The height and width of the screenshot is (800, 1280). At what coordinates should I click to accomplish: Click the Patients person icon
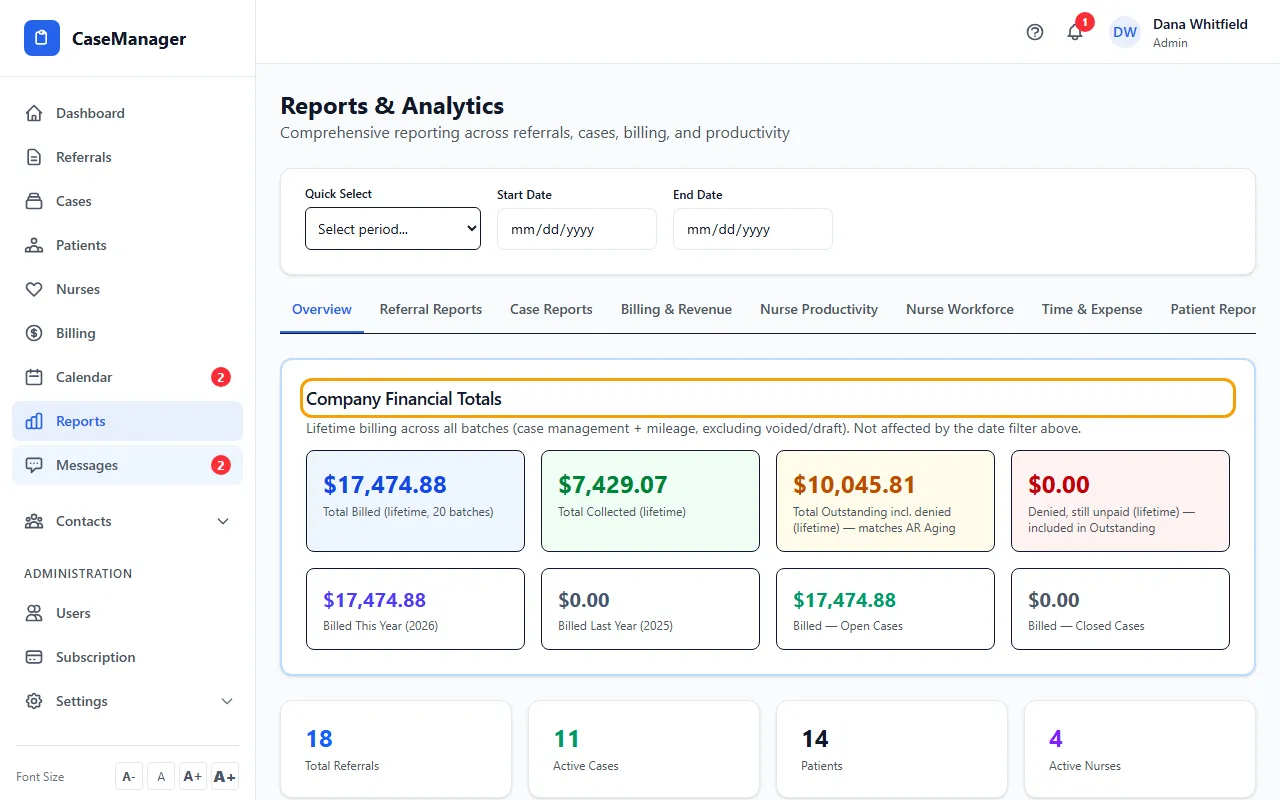tap(34, 245)
